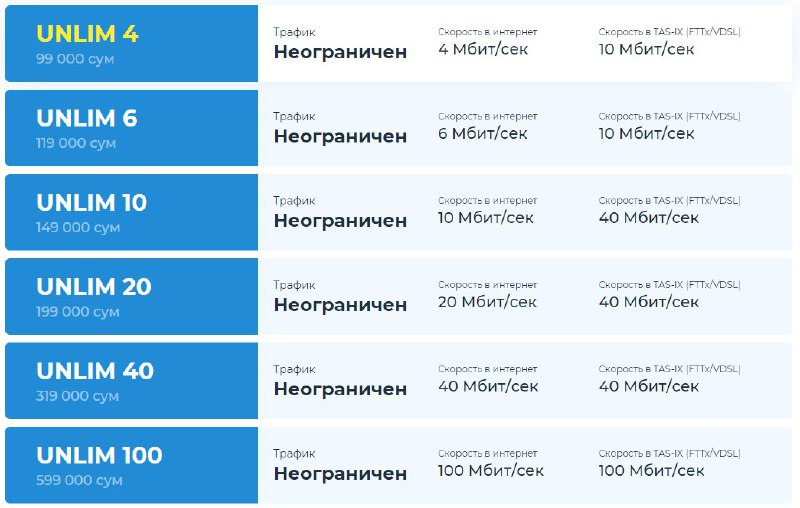Click Скорость в интернет label in UNLIM 40 row
Image resolution: width=800 pixels, height=508 pixels.
[488, 369]
